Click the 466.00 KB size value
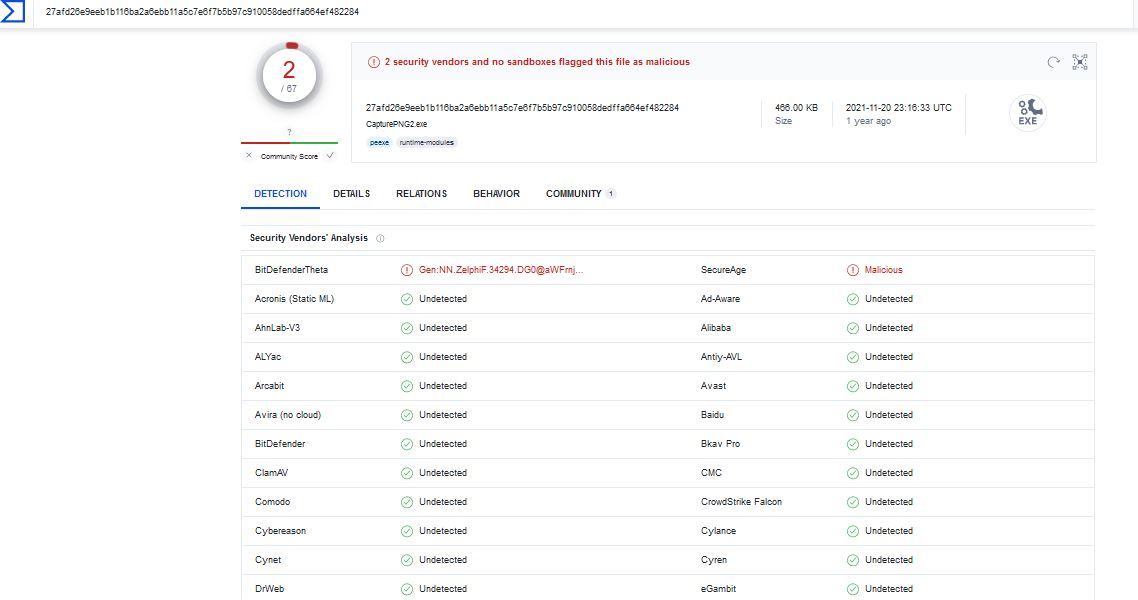Screen dimensions: 1138x600 click(796, 107)
